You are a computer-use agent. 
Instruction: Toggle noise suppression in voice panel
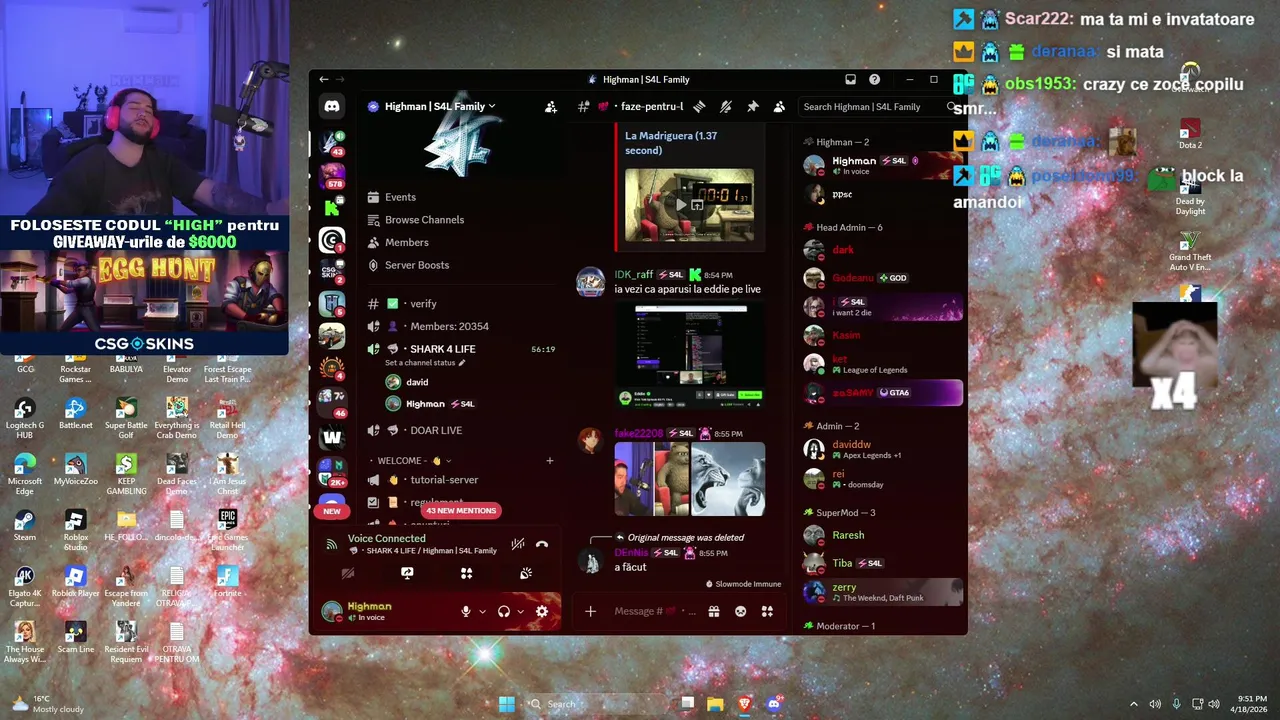point(517,544)
